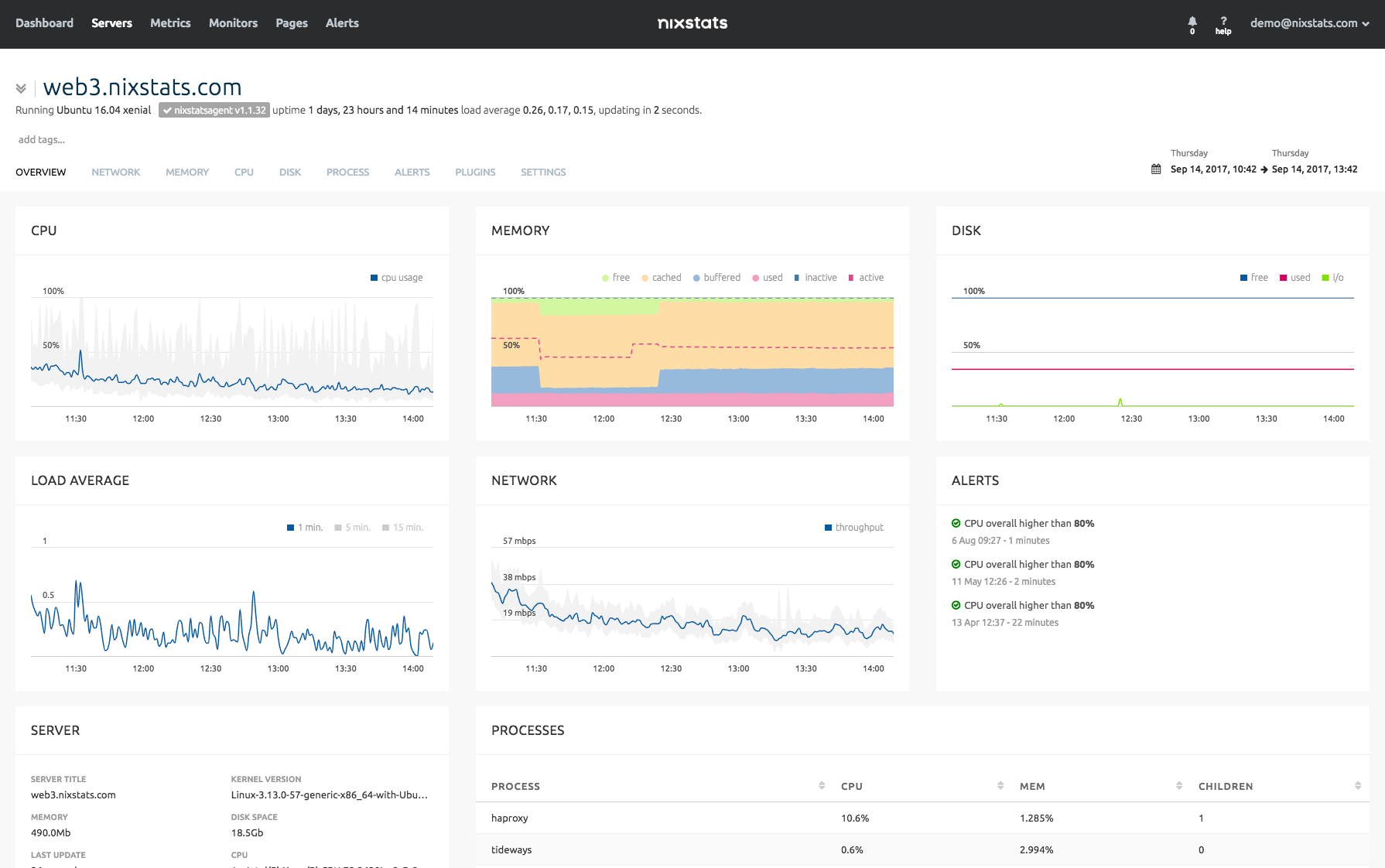Toggle the used memory legend series
The image size is (1385, 868).
(x=768, y=278)
